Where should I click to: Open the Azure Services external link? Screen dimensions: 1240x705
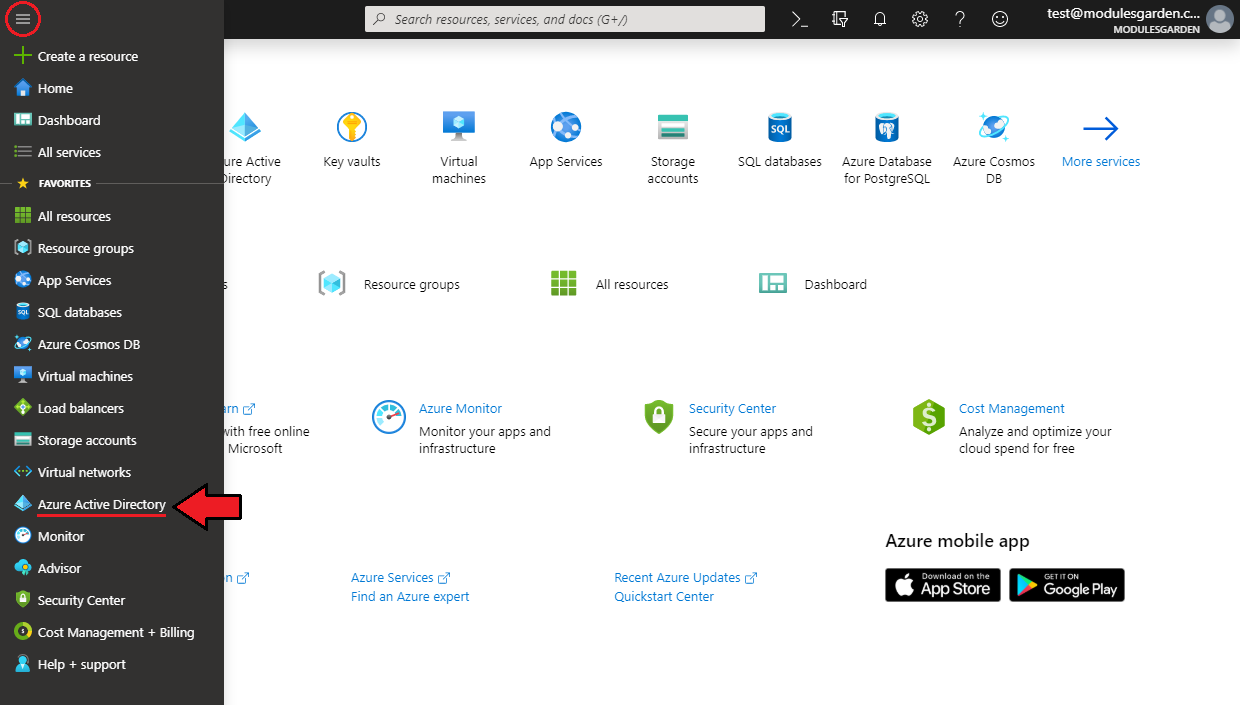point(401,577)
